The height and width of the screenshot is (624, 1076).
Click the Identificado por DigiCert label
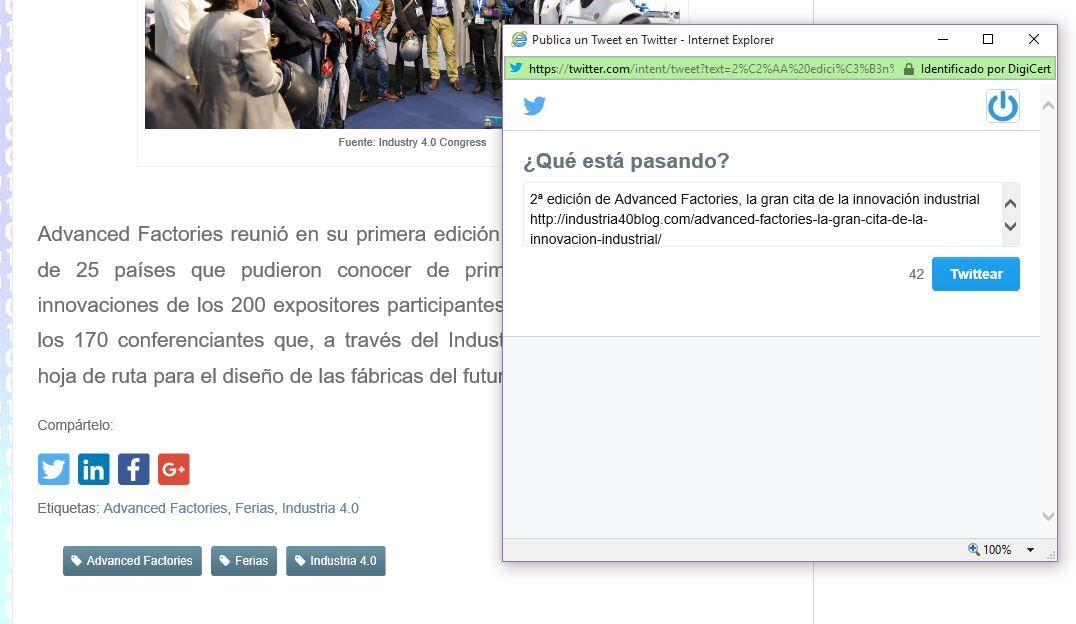(x=985, y=69)
